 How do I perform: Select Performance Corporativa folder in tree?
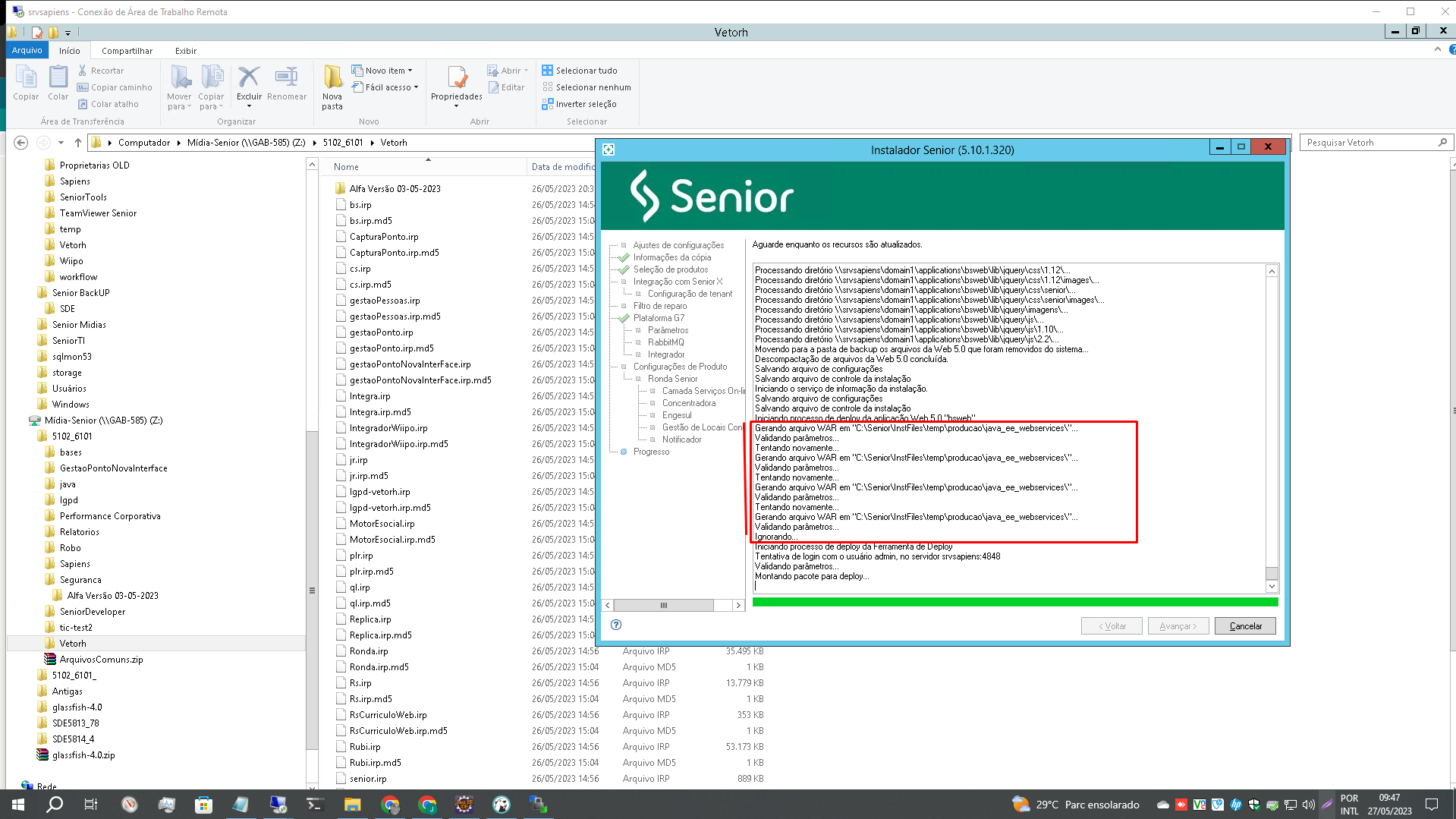click(110, 516)
